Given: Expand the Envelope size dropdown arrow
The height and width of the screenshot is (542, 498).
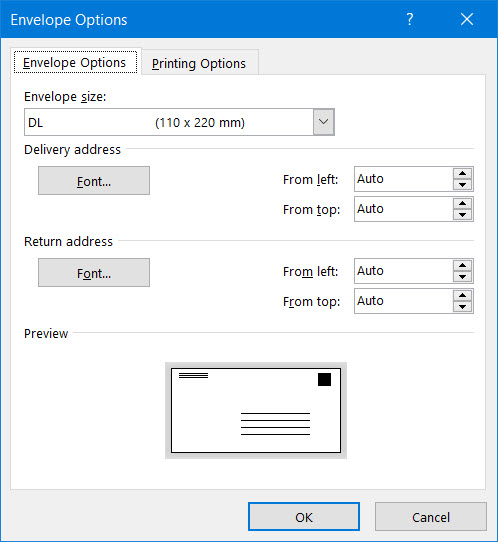Looking at the screenshot, I should (324, 122).
